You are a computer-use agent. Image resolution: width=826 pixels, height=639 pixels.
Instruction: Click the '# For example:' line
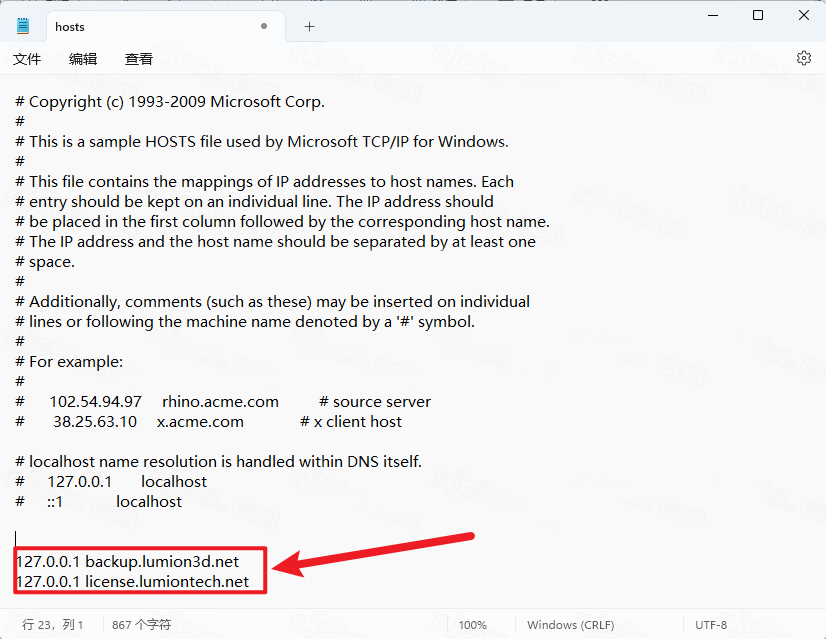[69, 362]
